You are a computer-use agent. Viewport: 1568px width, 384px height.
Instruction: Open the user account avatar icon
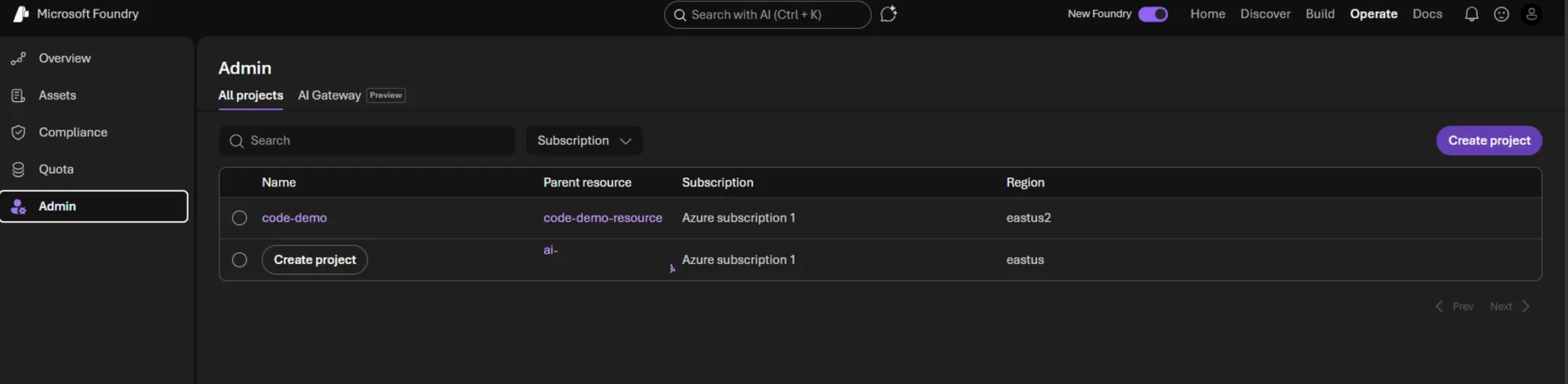1531,14
